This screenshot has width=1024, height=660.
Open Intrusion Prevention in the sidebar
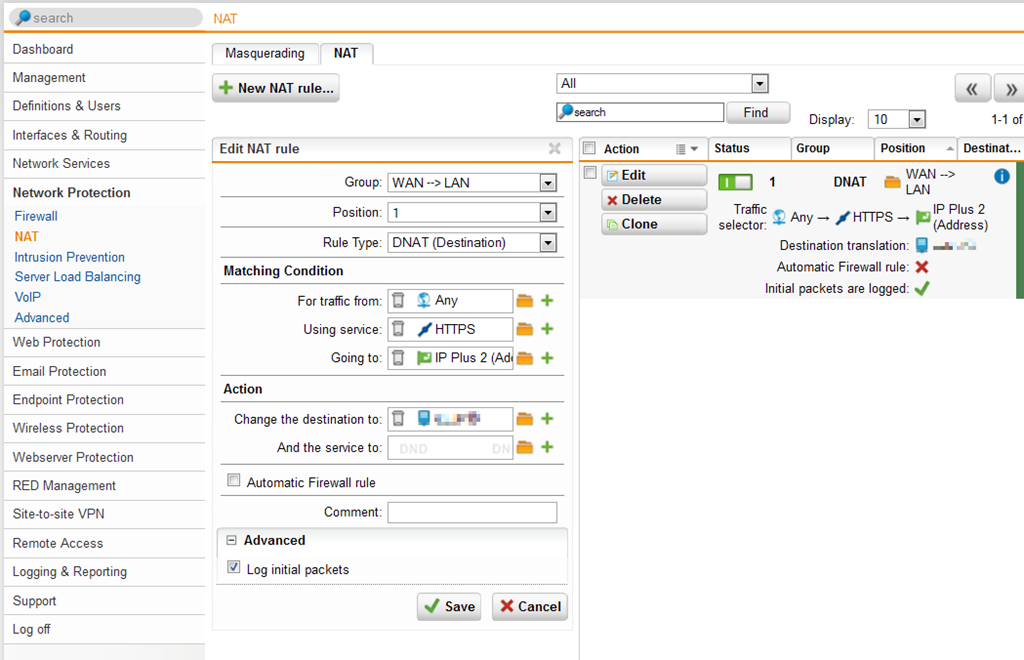coord(69,257)
